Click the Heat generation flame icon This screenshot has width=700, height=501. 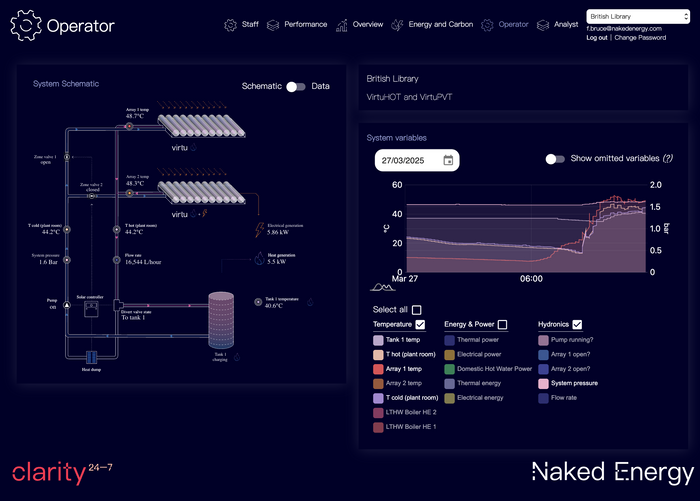tap(259, 259)
